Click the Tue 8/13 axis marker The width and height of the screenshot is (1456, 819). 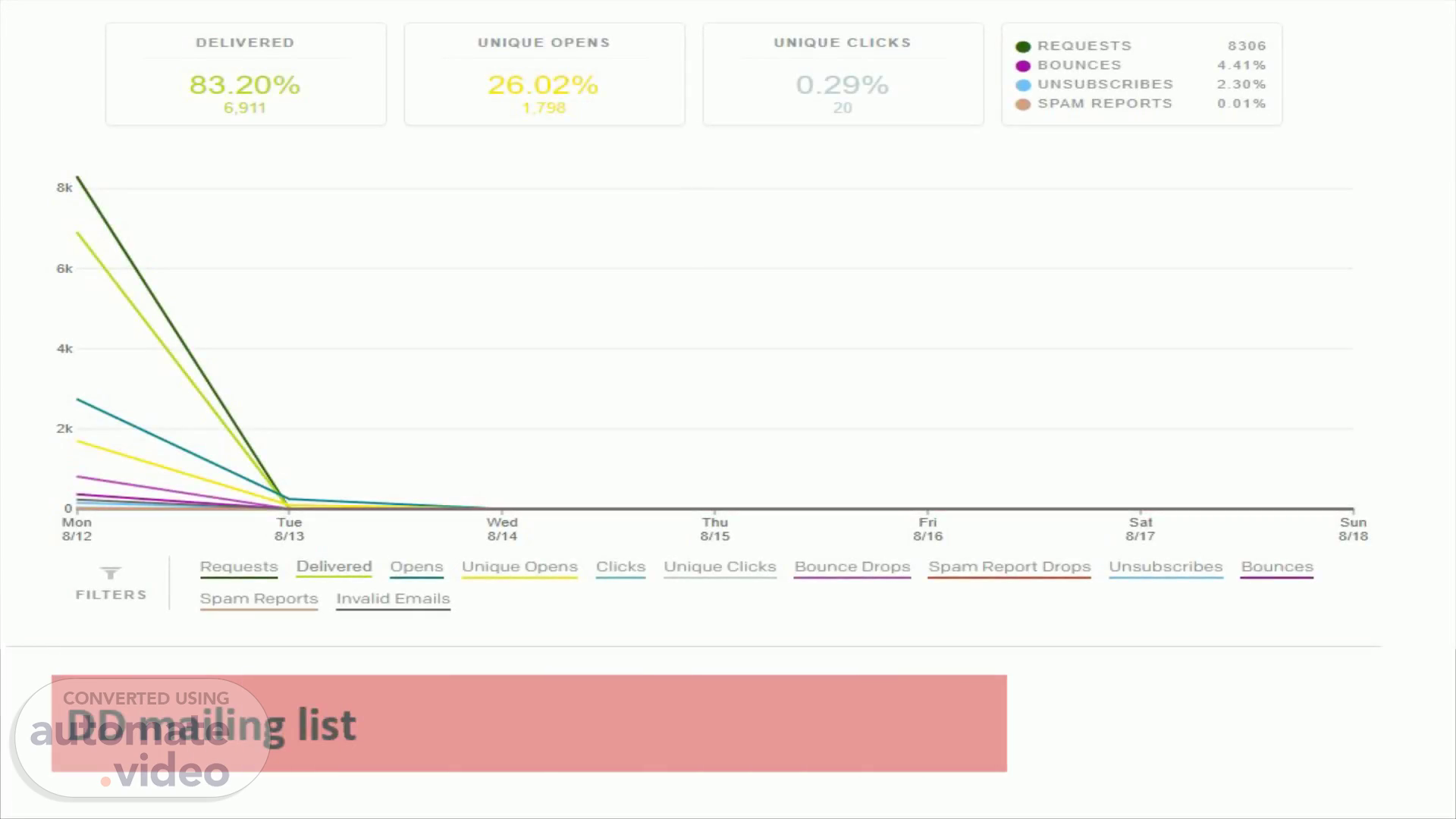click(289, 529)
